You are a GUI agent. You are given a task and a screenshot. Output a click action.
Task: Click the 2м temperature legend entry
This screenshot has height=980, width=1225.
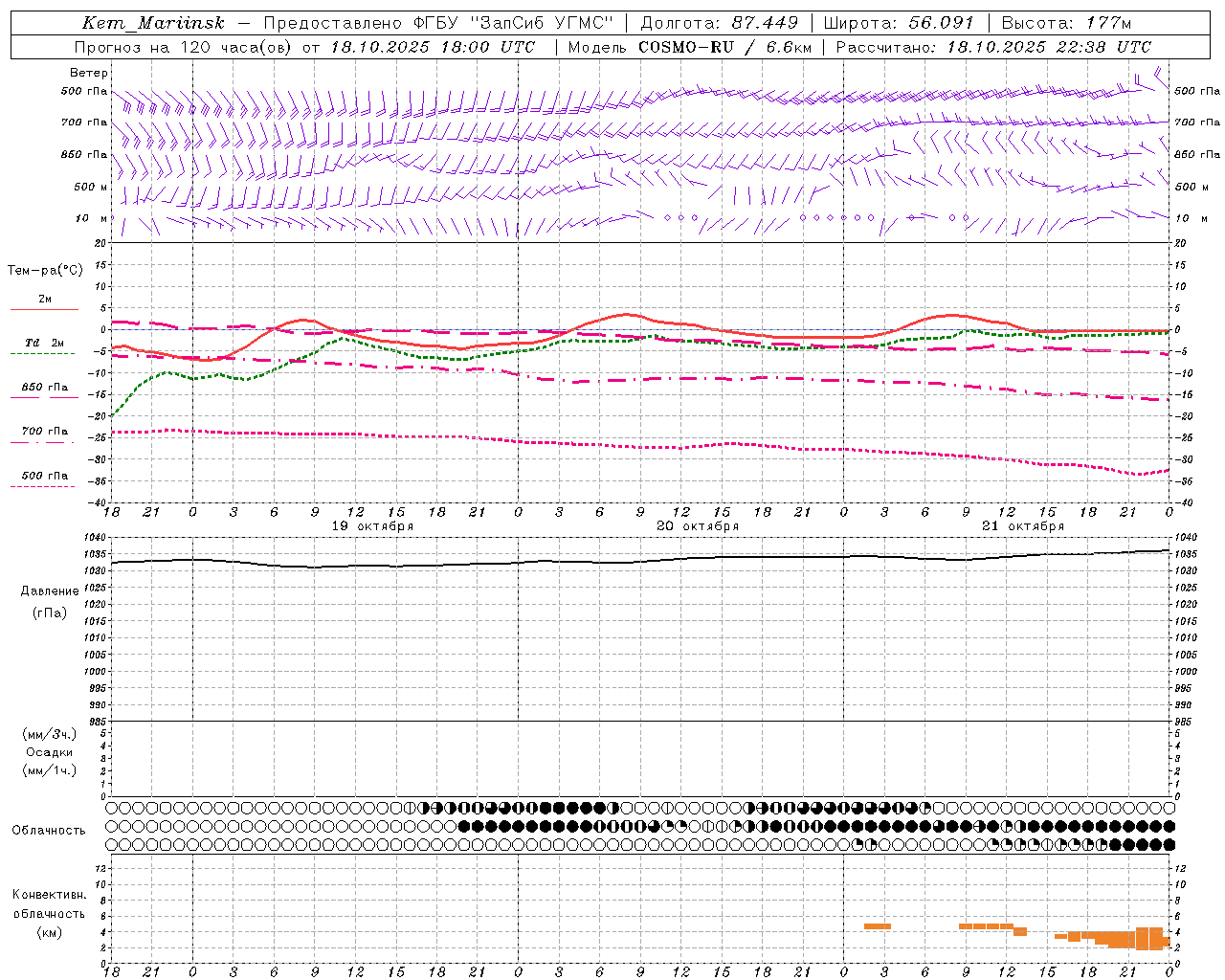click(x=45, y=300)
